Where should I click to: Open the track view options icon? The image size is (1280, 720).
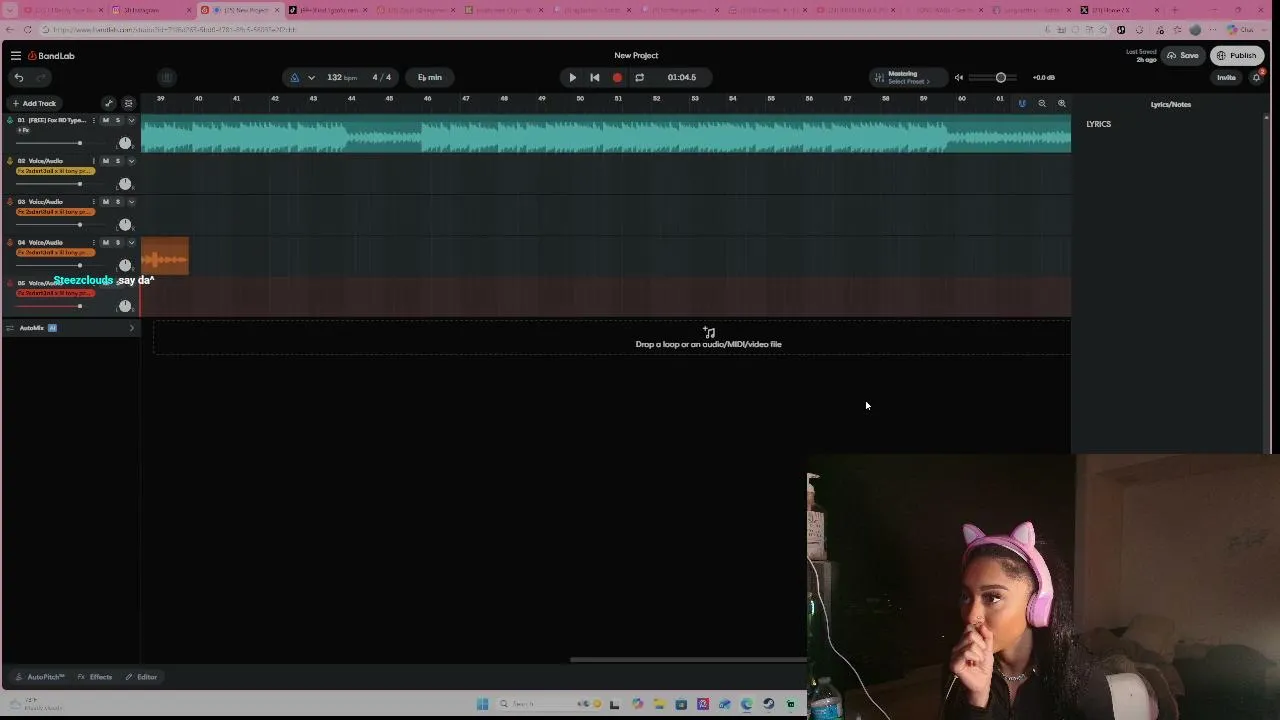tap(128, 103)
